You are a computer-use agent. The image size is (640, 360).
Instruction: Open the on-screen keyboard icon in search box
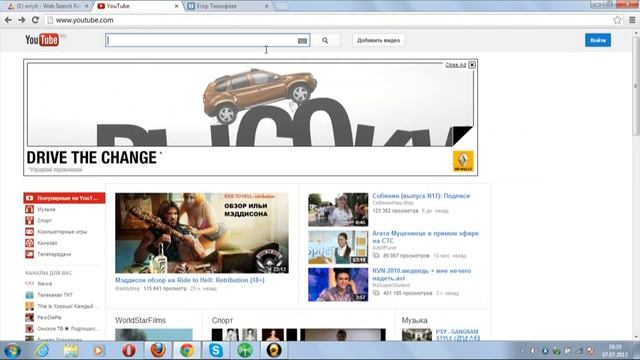coord(302,41)
